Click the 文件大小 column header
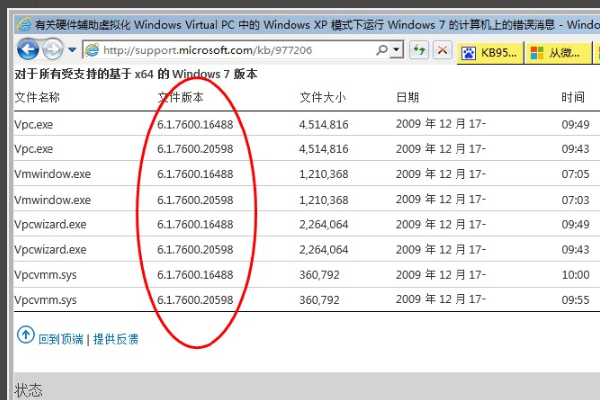Screen dimensions: 600x400 pyautogui.click(x=323, y=98)
